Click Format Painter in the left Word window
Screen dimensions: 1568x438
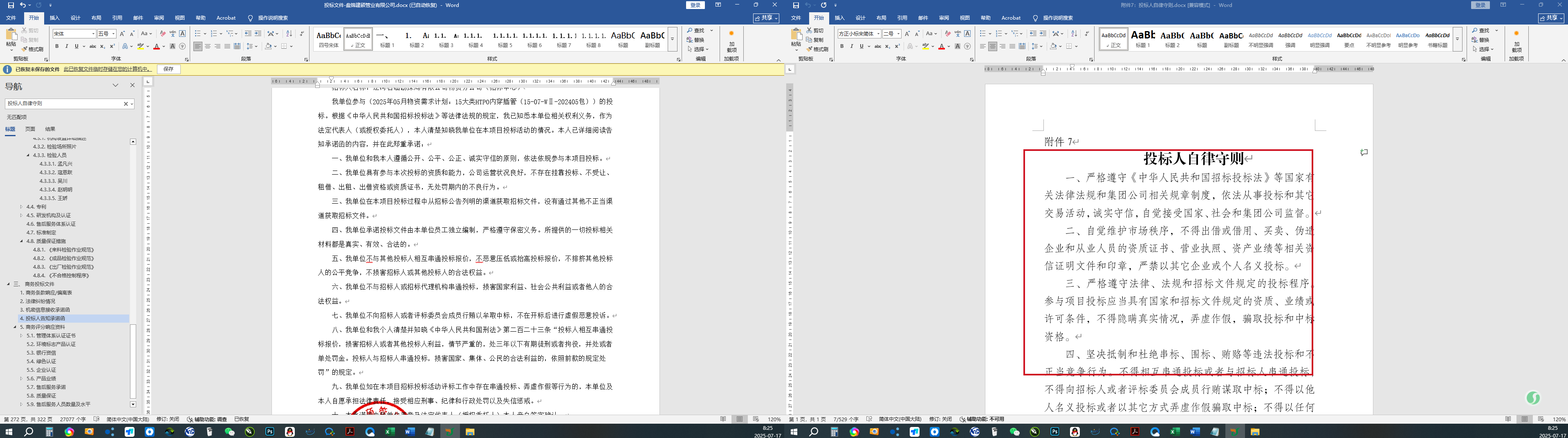[32, 49]
